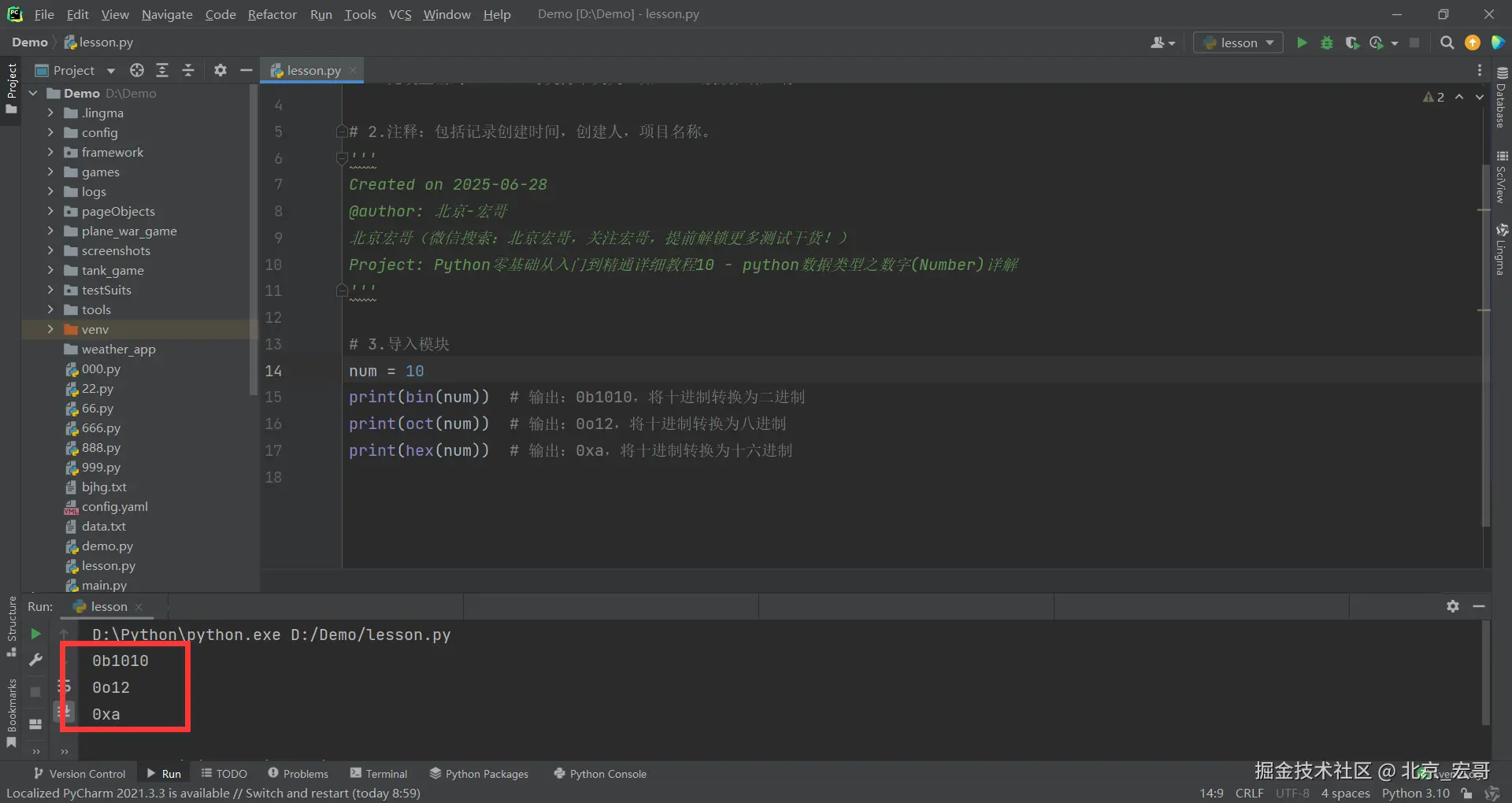
Task: Fold the docstring at line 6
Action: pyautogui.click(x=342, y=158)
